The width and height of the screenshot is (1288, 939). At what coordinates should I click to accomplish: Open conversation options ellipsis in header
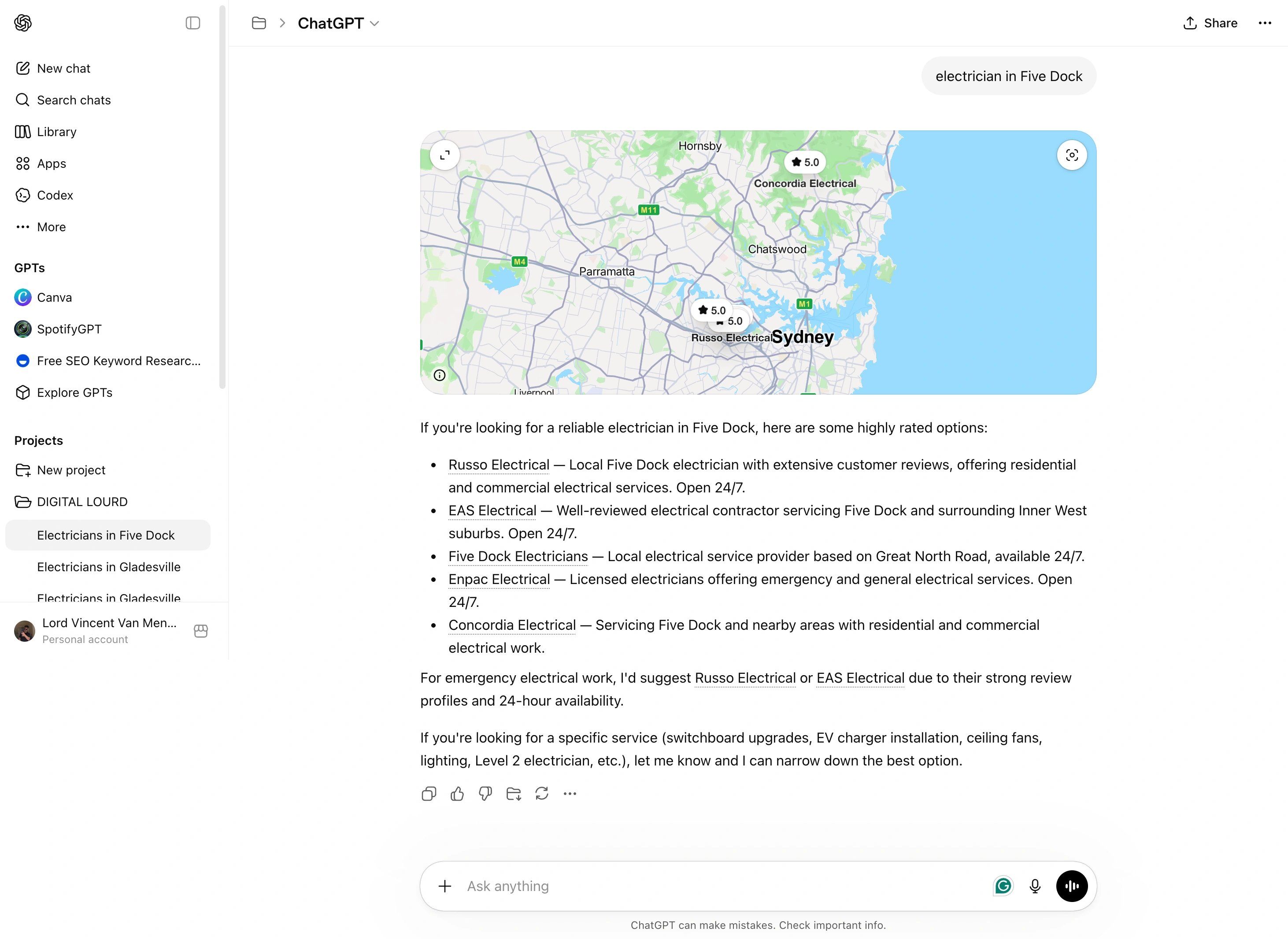(x=1265, y=23)
